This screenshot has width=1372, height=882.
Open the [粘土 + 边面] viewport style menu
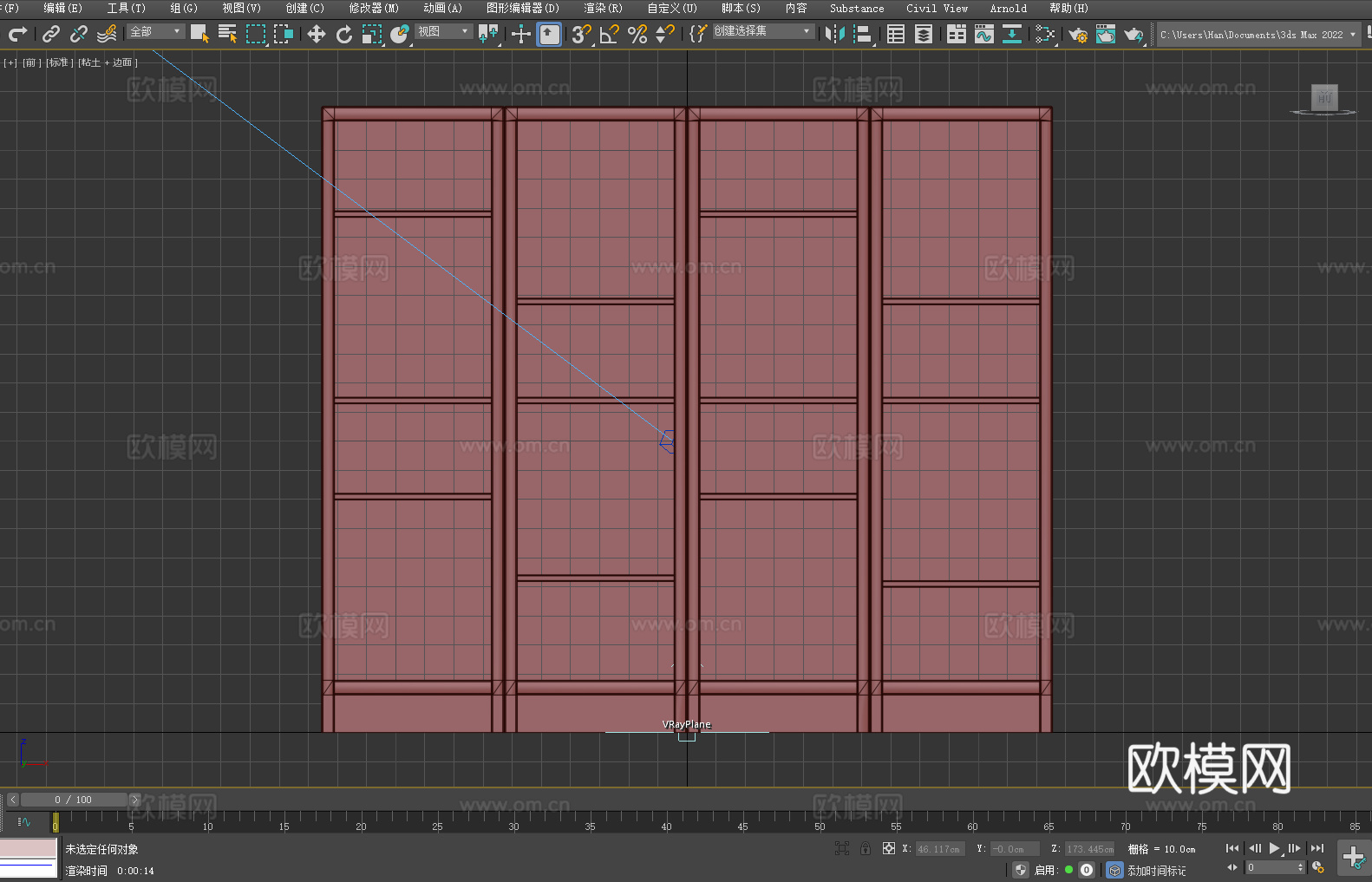point(108,62)
